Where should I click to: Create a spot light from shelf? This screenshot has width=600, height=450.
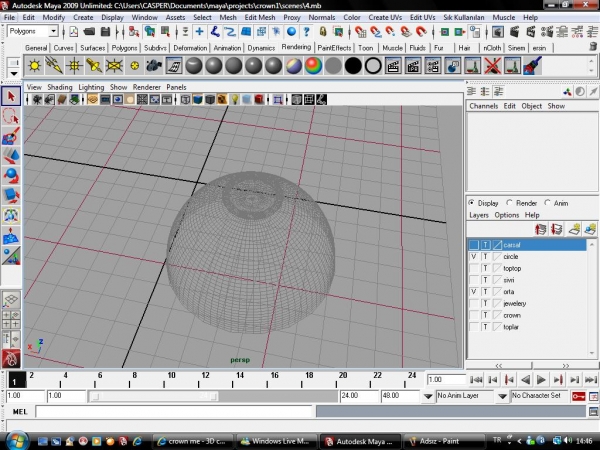(x=94, y=66)
